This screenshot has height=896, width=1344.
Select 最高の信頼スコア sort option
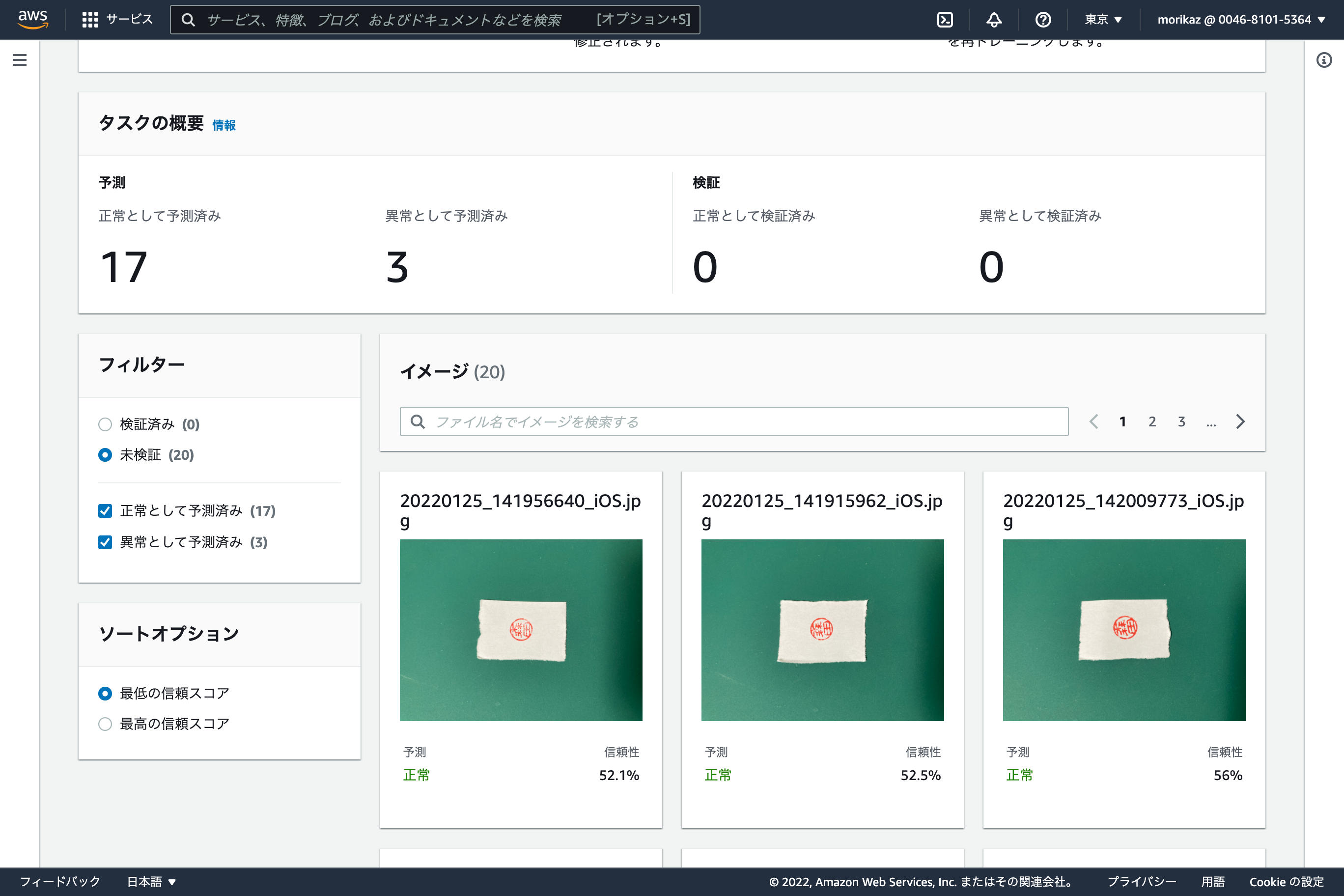(105, 724)
